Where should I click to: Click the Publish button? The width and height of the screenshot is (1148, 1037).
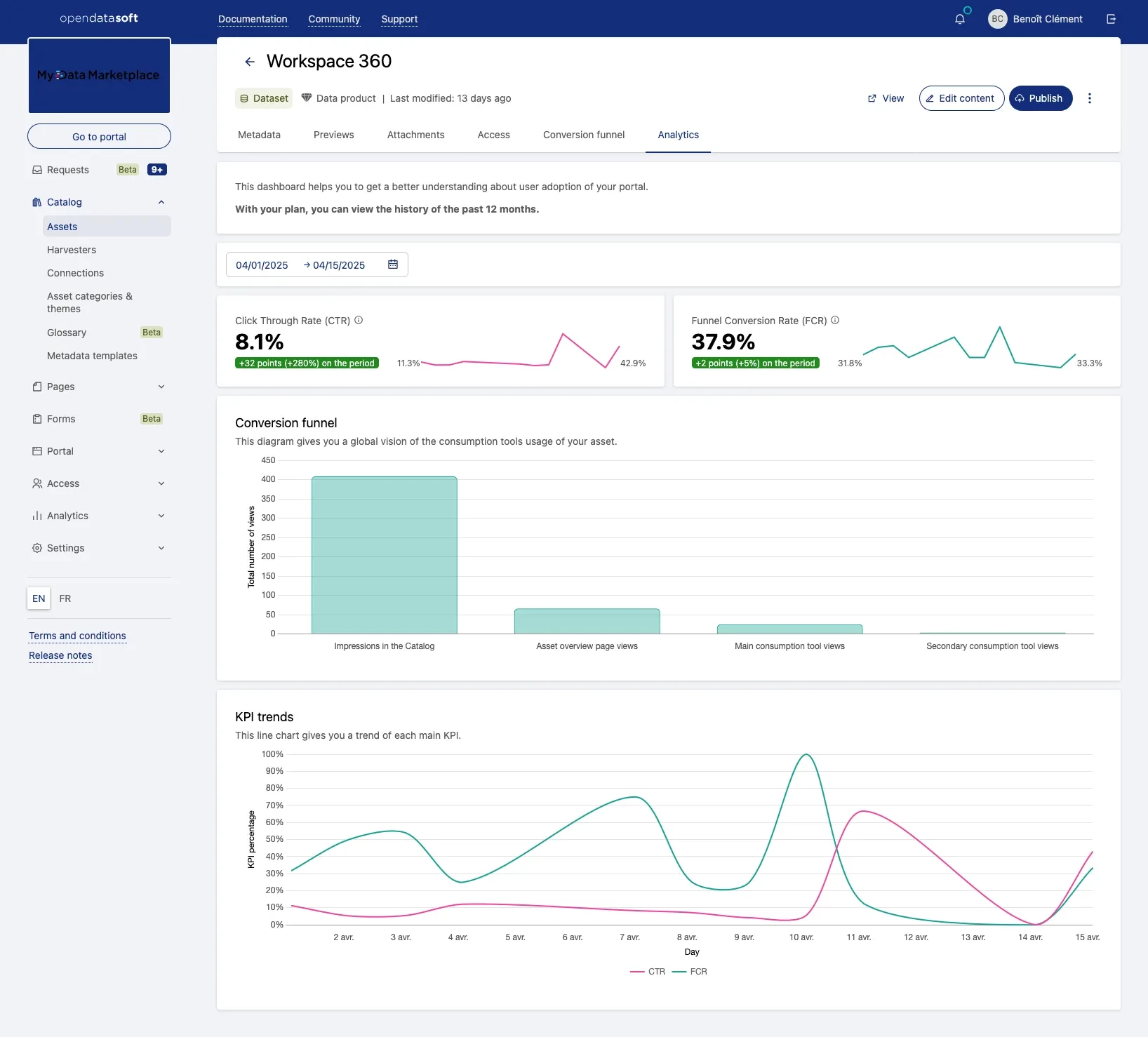point(1040,98)
